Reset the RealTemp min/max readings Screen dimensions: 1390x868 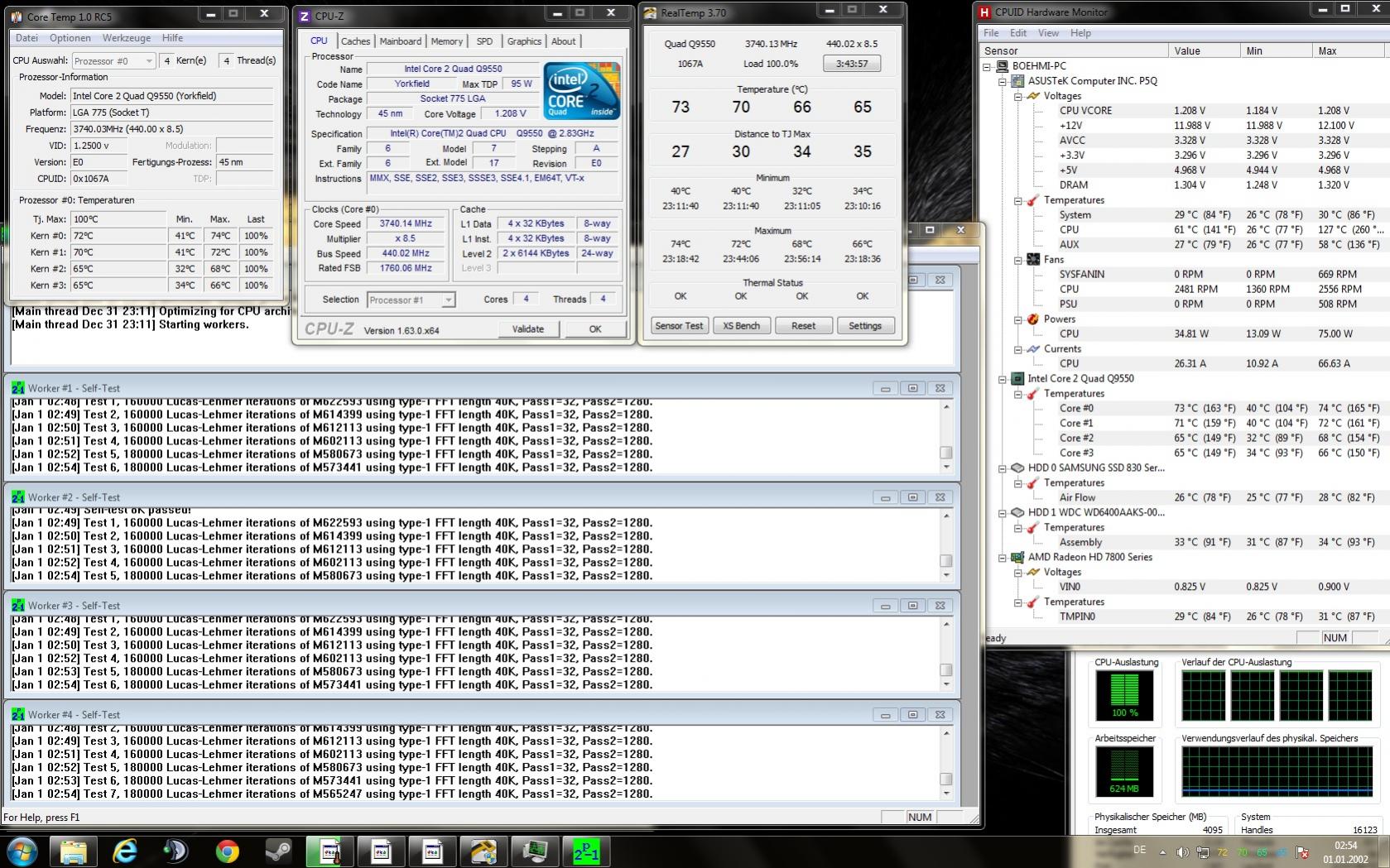tap(803, 325)
